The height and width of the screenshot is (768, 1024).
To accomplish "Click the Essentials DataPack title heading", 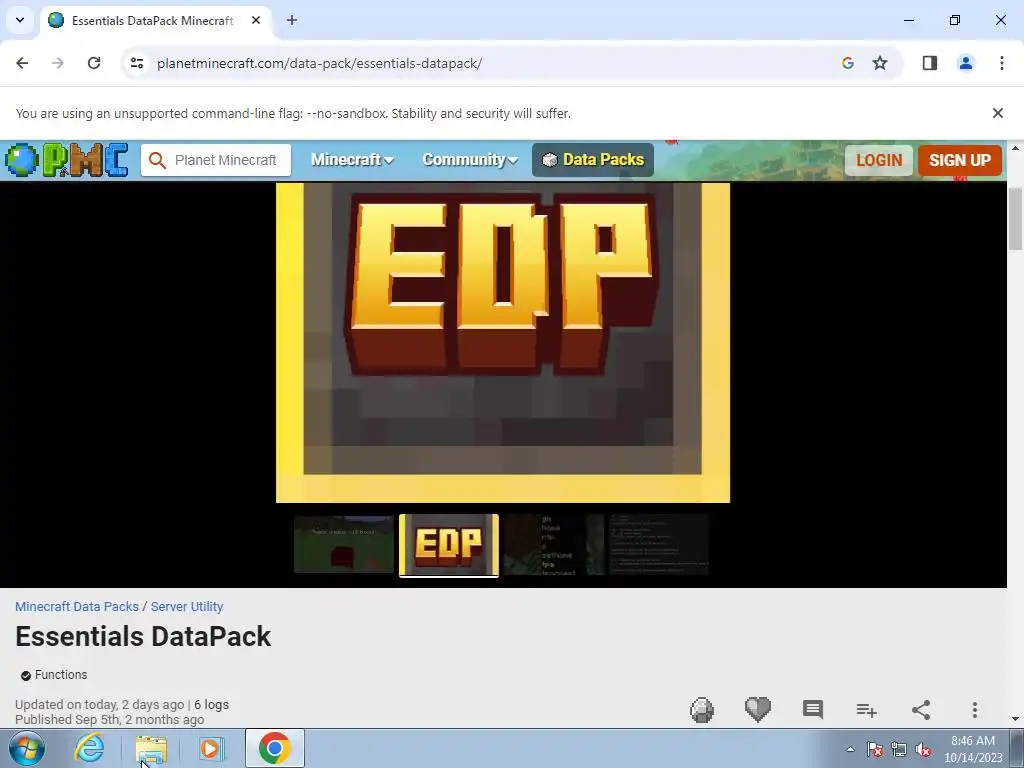I will click(143, 637).
